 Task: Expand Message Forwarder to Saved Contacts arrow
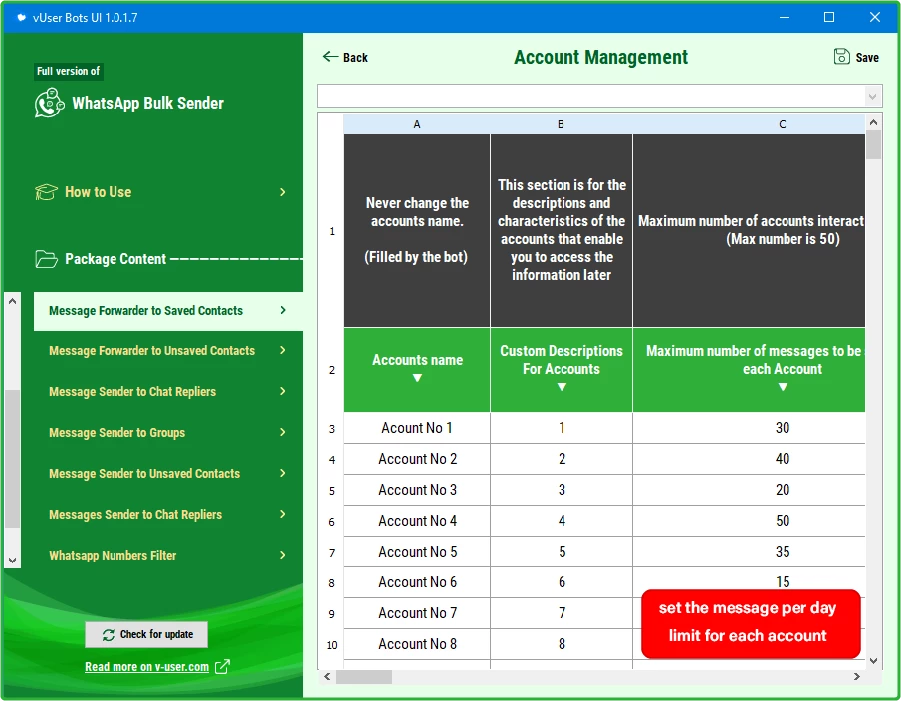283,310
